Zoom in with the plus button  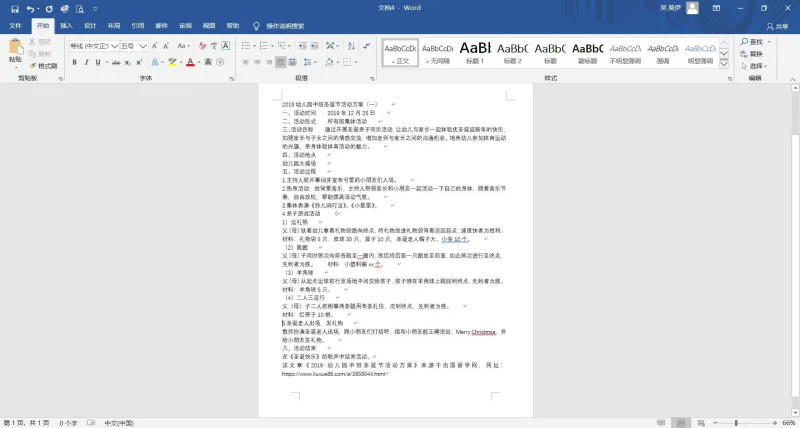click(x=775, y=423)
